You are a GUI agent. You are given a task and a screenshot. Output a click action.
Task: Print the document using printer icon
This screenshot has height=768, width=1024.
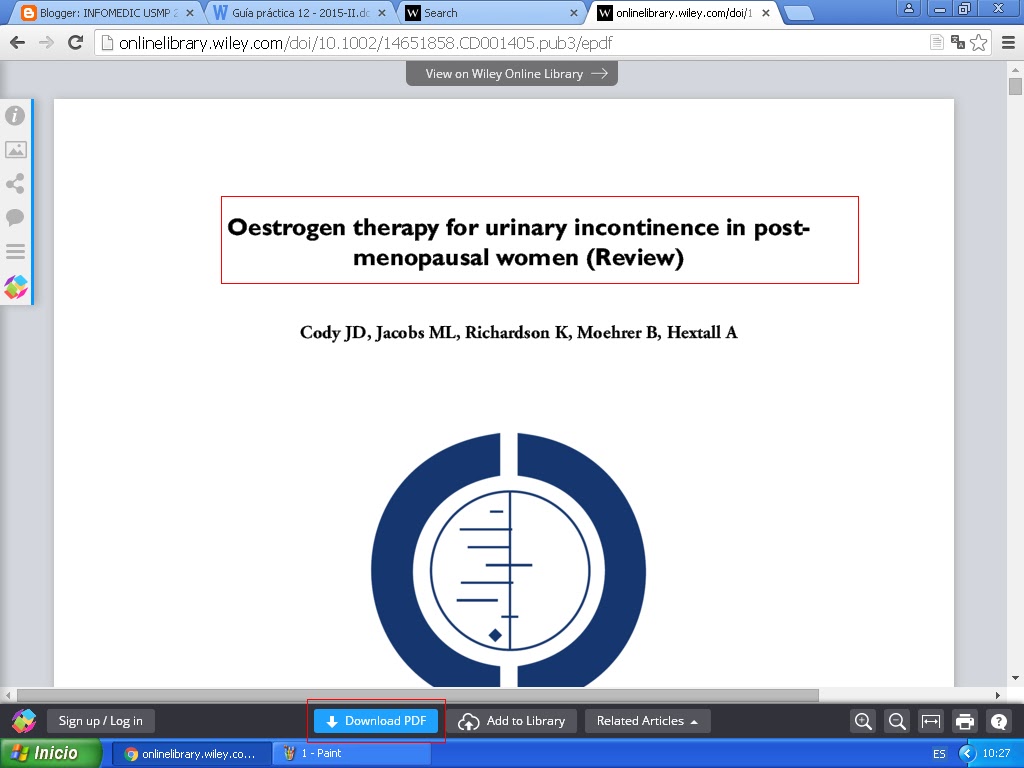coord(965,721)
